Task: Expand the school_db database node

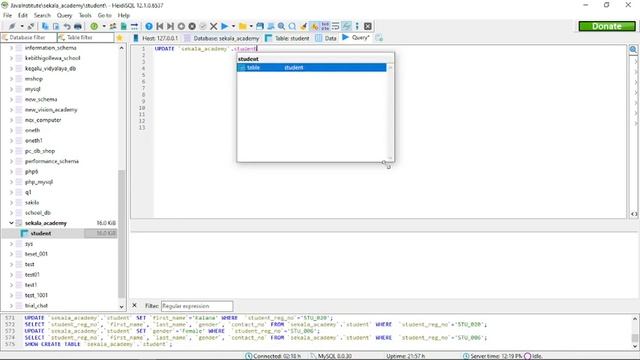Action: coord(11,213)
